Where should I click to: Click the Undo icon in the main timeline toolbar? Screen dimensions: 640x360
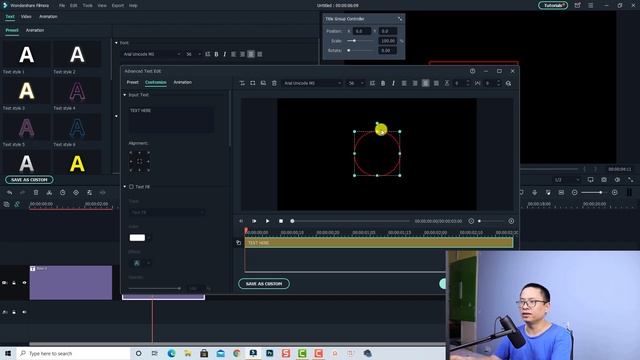coord(9,192)
